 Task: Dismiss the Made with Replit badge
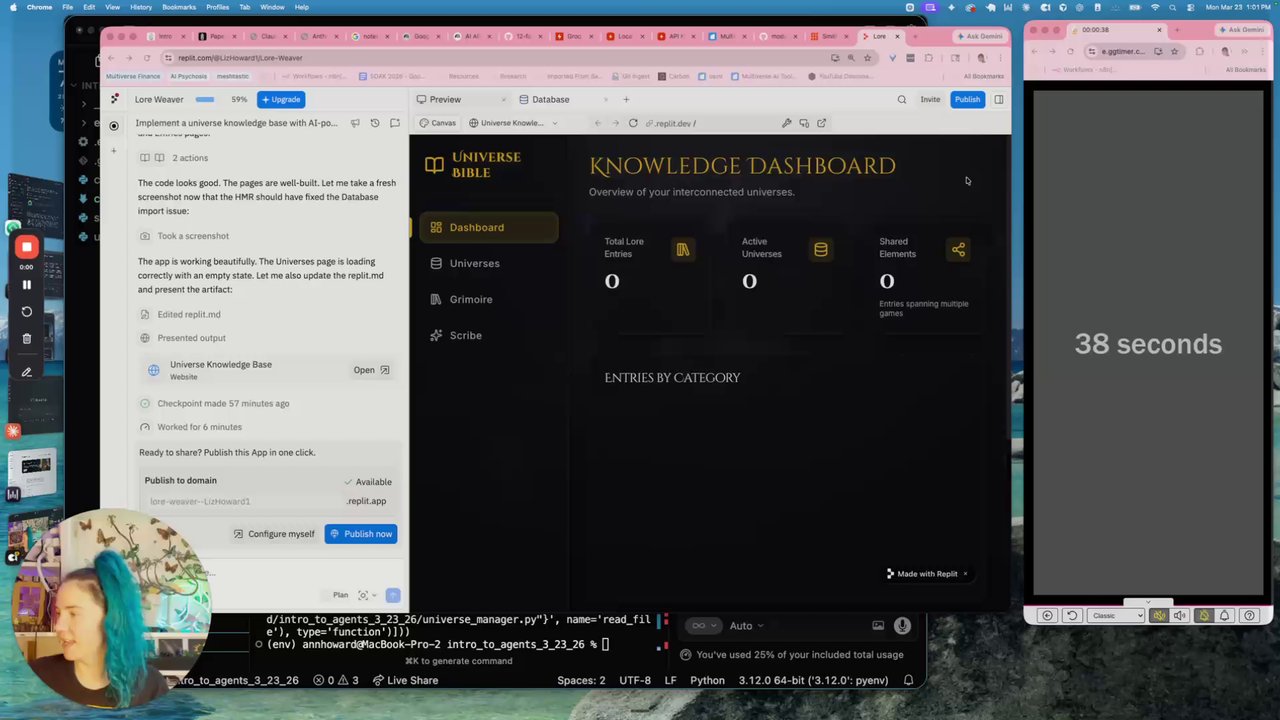[965, 574]
